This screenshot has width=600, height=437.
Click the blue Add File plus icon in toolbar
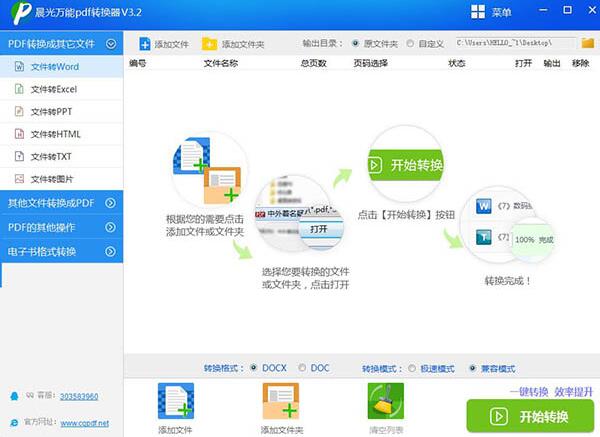pyautogui.click(x=145, y=44)
